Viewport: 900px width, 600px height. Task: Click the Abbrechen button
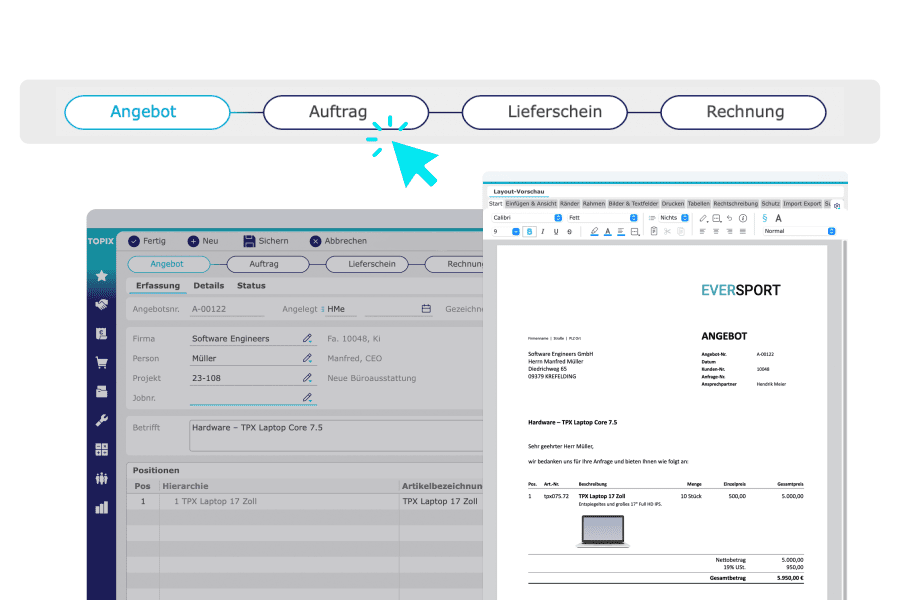[338, 241]
